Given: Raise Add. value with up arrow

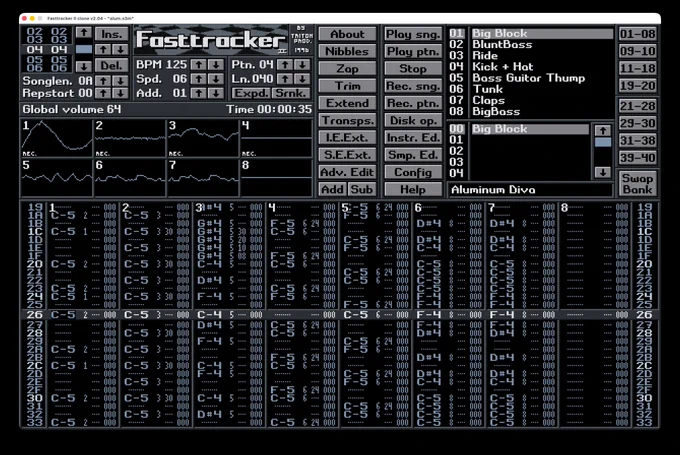Looking at the screenshot, I should coord(199,93).
